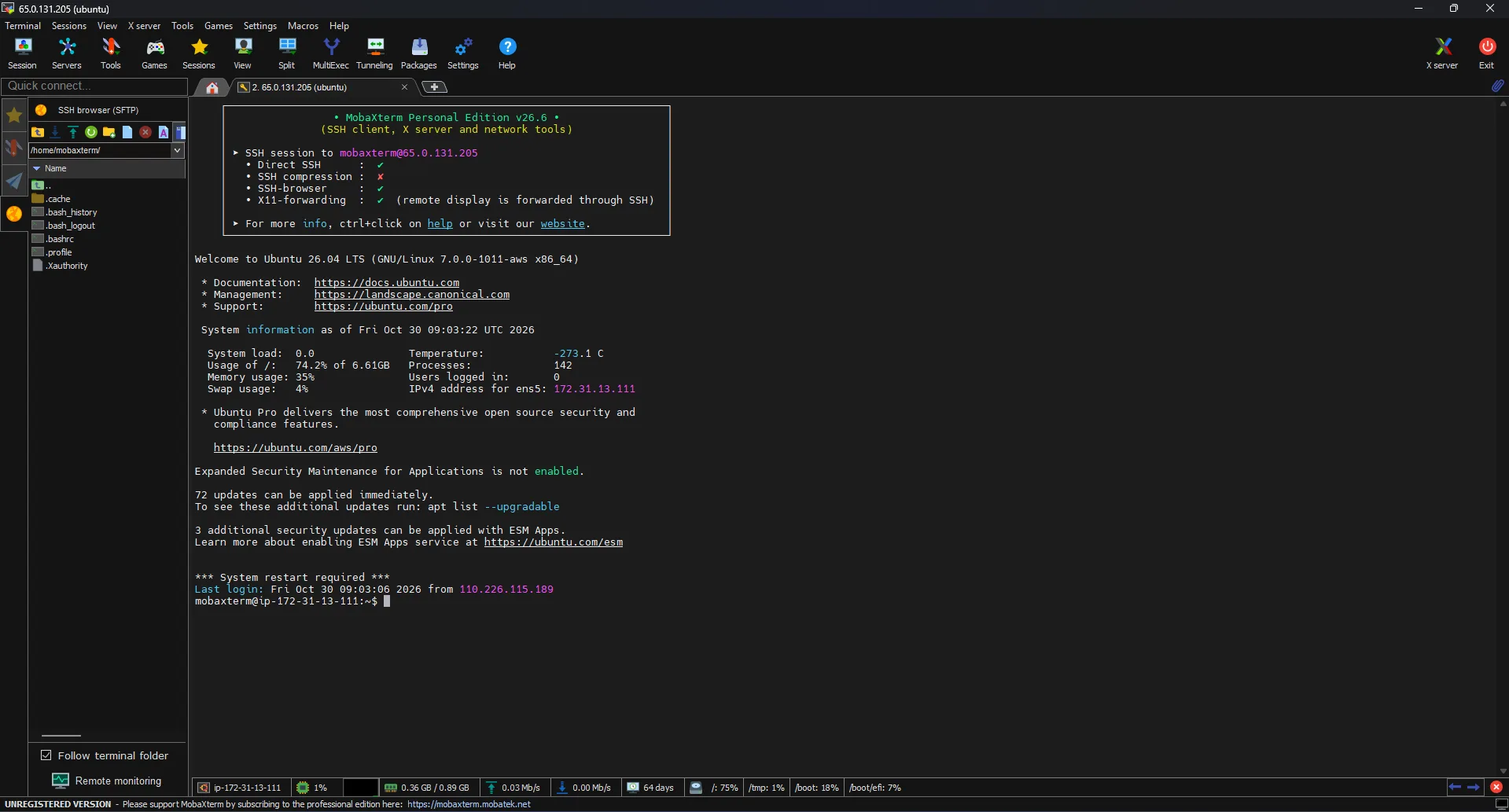
Task: Click the Quick connect input field
Action: pyautogui.click(x=94, y=86)
